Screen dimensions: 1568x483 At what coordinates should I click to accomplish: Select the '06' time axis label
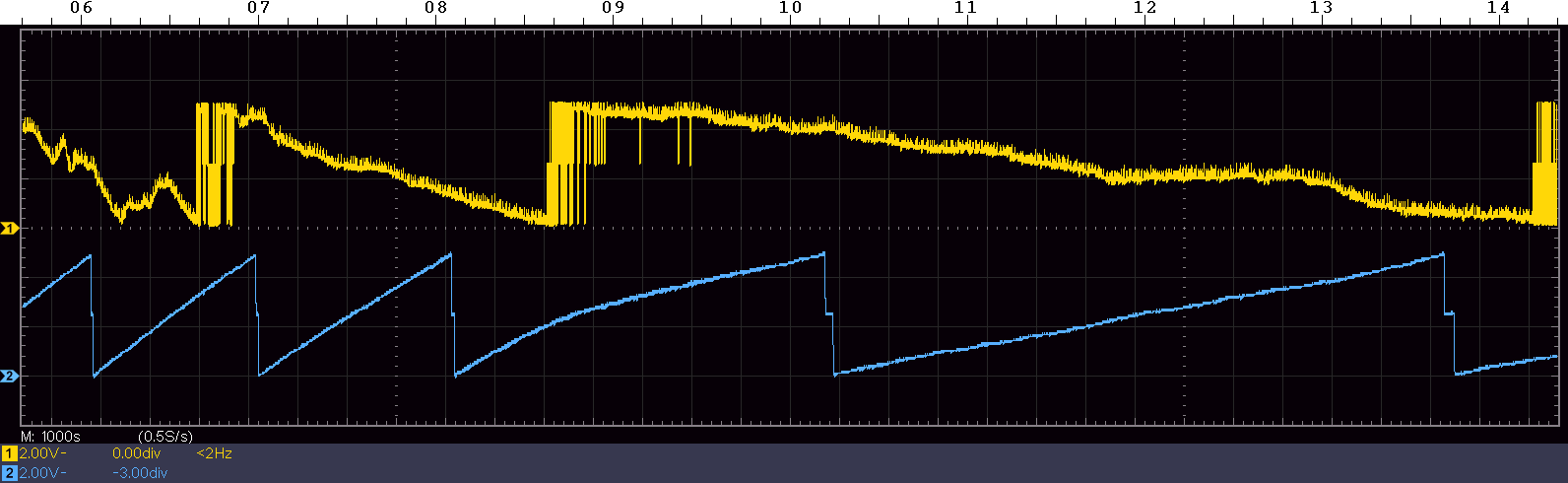click(82, 8)
